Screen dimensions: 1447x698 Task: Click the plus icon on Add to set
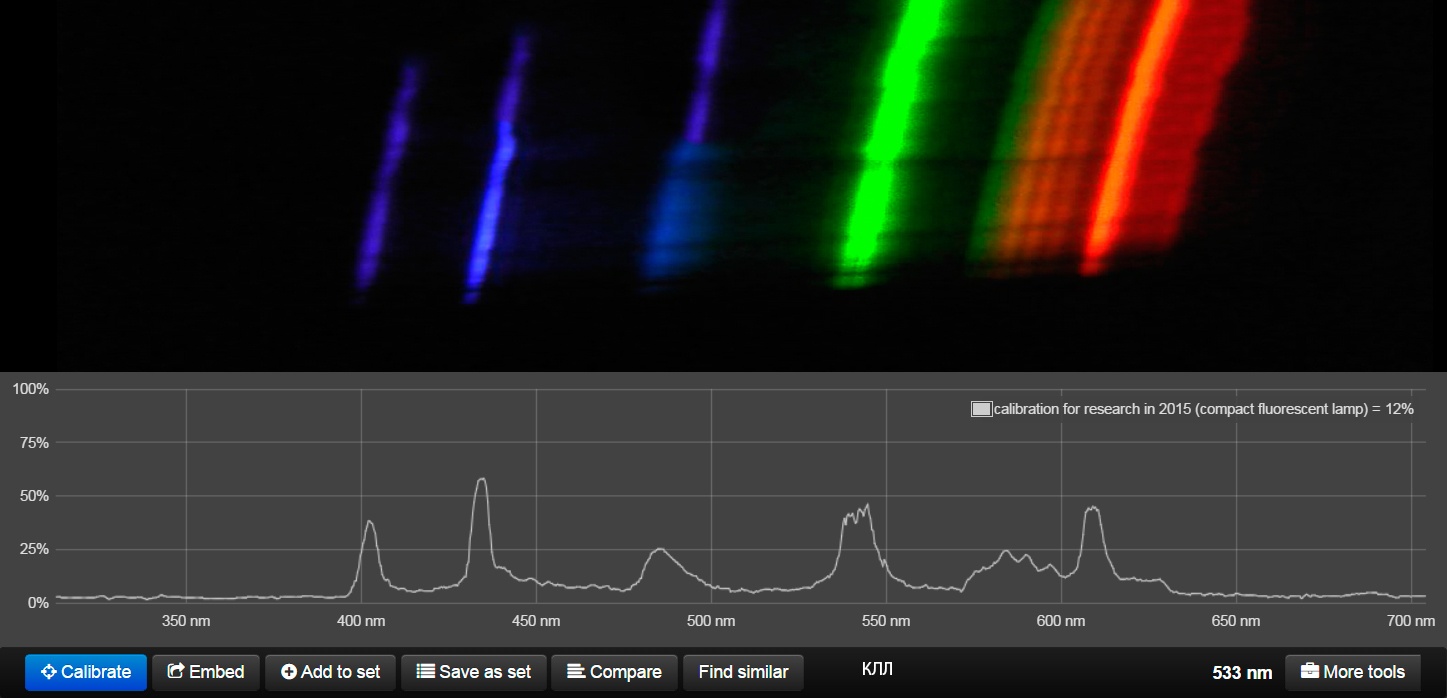tap(289, 672)
